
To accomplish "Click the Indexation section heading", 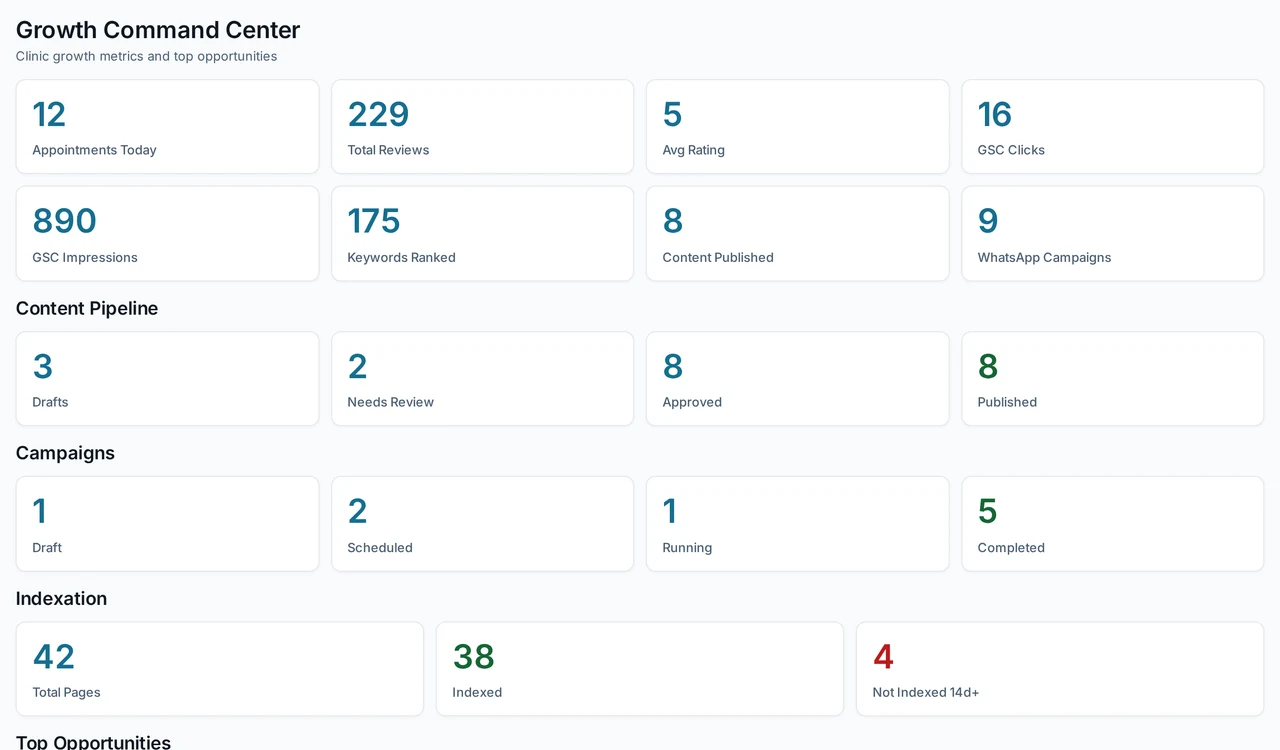I will [61, 598].
